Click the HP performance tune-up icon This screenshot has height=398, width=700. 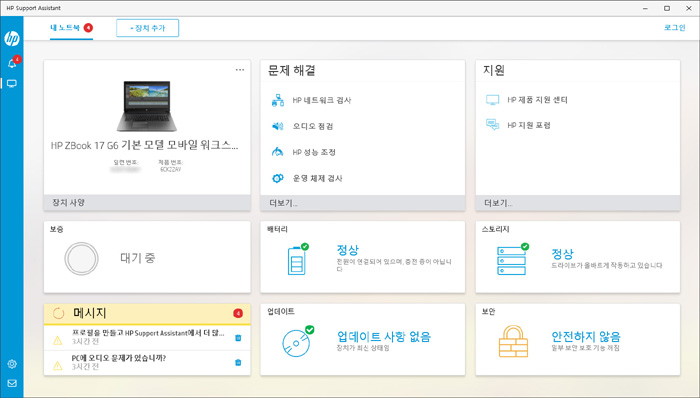tap(278, 152)
